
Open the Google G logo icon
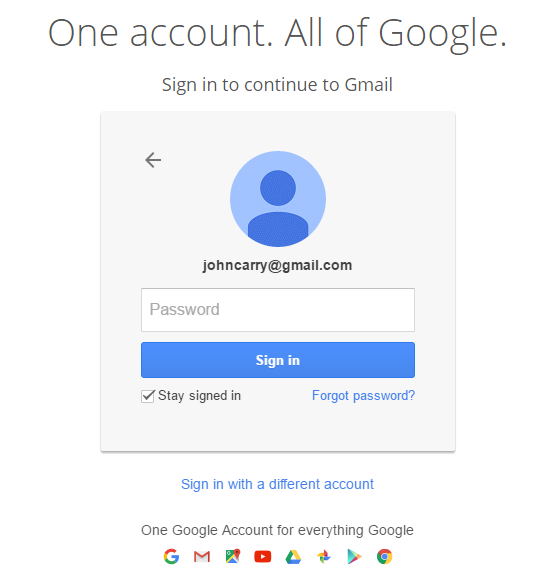pos(171,556)
